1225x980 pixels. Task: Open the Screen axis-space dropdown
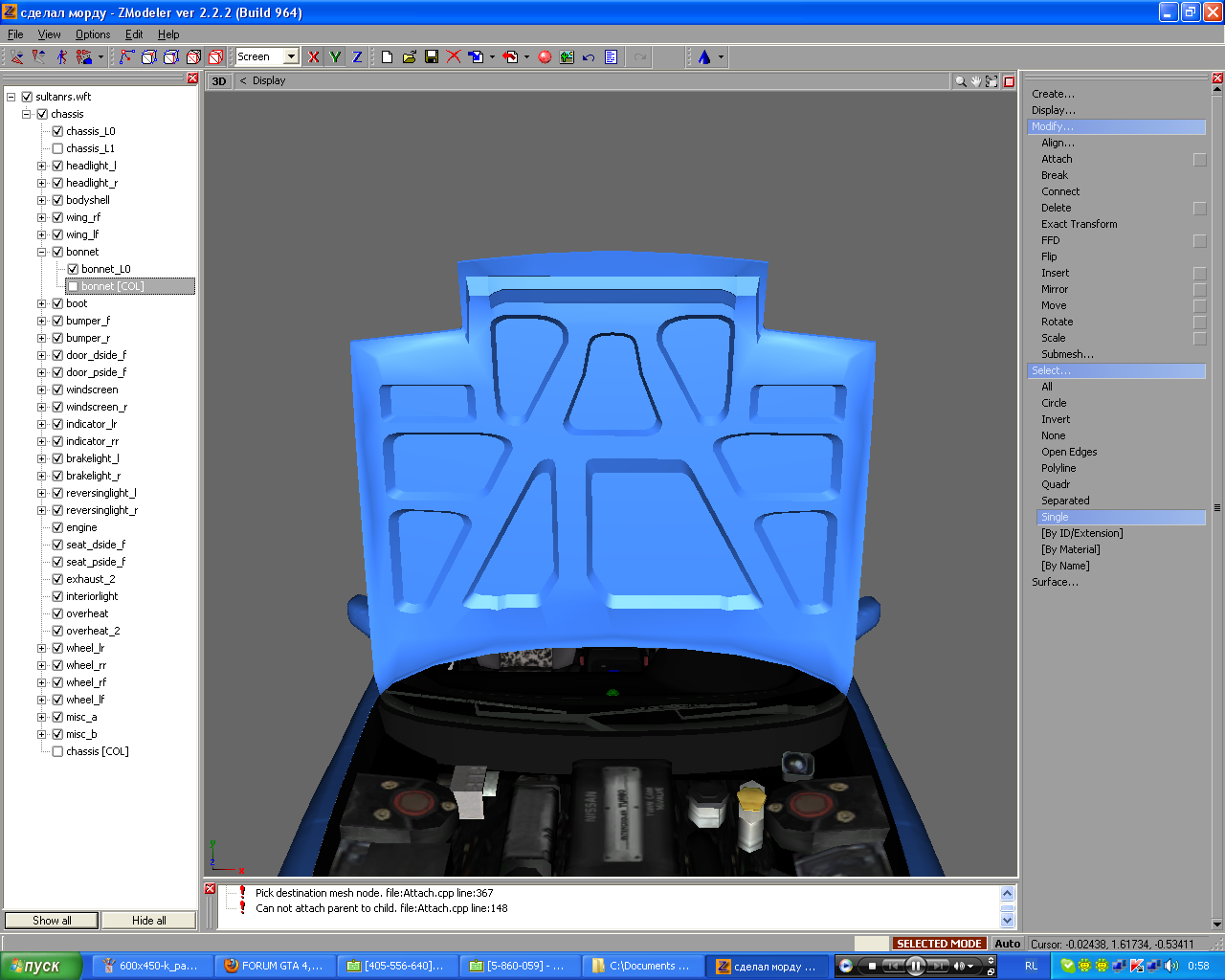click(291, 57)
